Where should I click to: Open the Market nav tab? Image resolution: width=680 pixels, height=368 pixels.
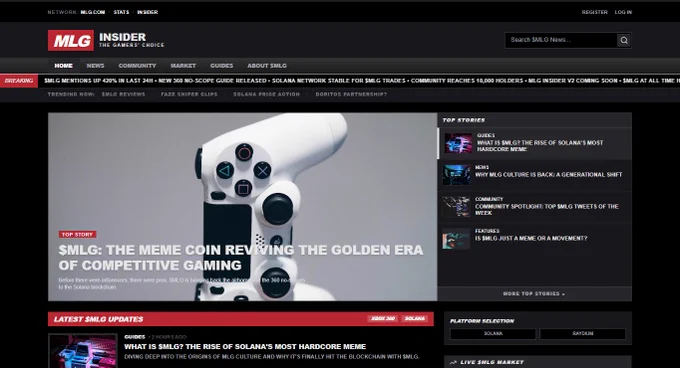tap(183, 66)
